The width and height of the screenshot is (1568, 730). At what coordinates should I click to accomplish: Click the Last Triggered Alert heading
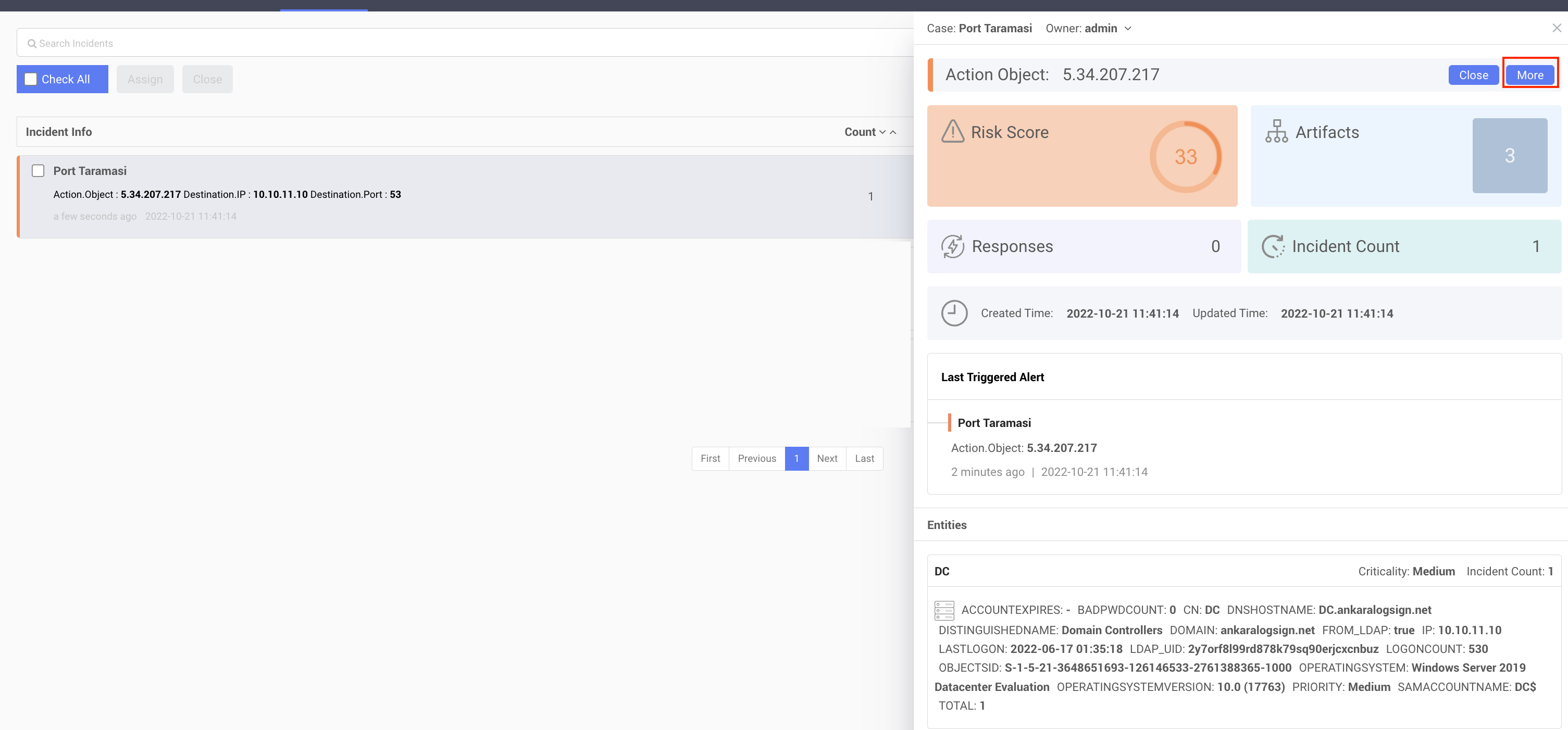[x=992, y=377]
